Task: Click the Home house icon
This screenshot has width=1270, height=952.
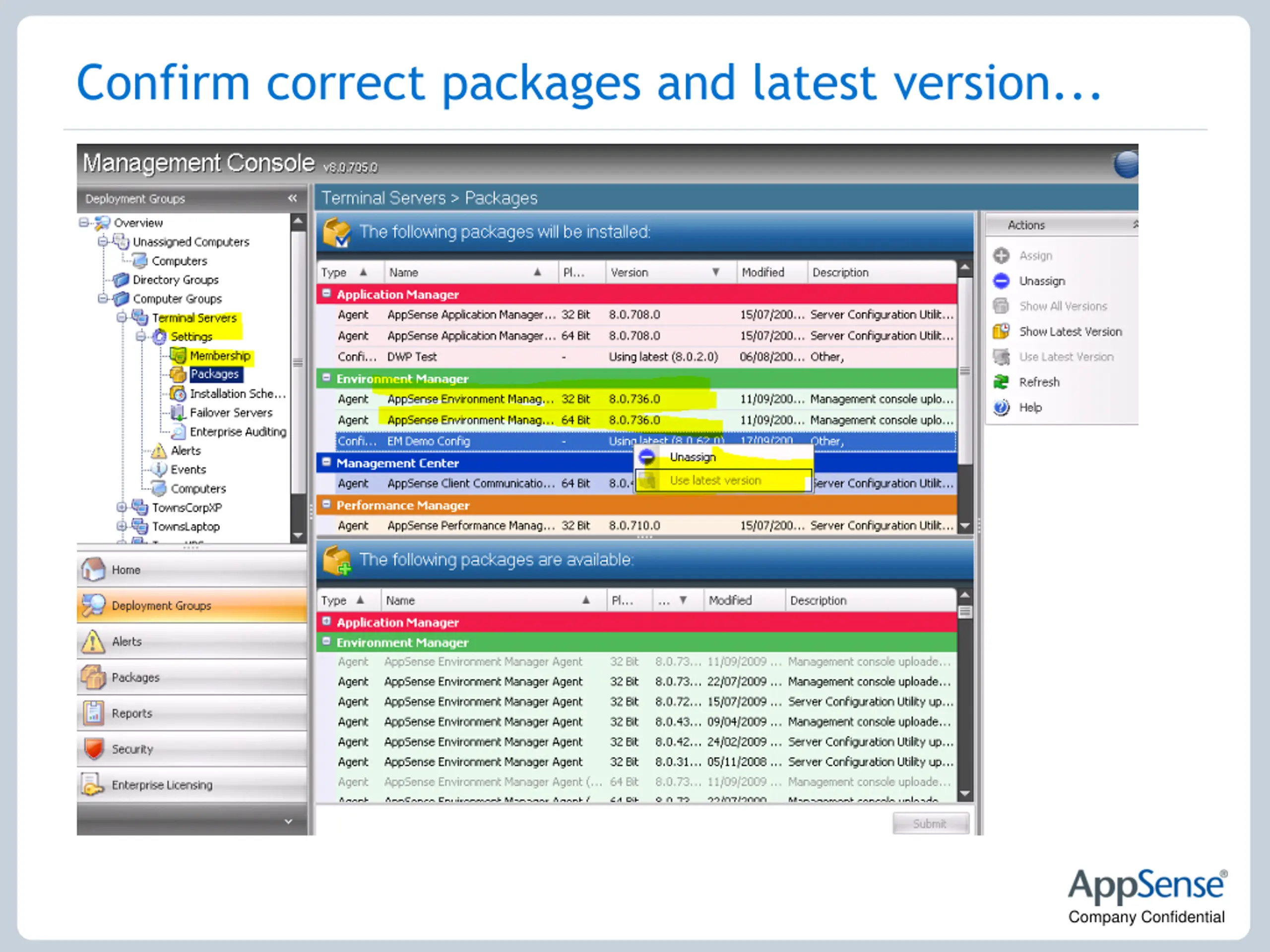Action: 93,569
